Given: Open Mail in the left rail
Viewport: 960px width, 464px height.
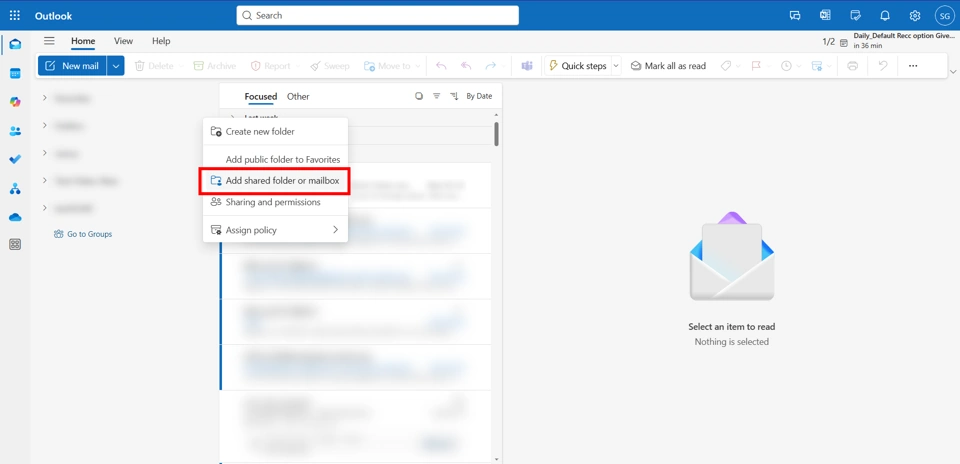Looking at the screenshot, I should pyautogui.click(x=15, y=44).
